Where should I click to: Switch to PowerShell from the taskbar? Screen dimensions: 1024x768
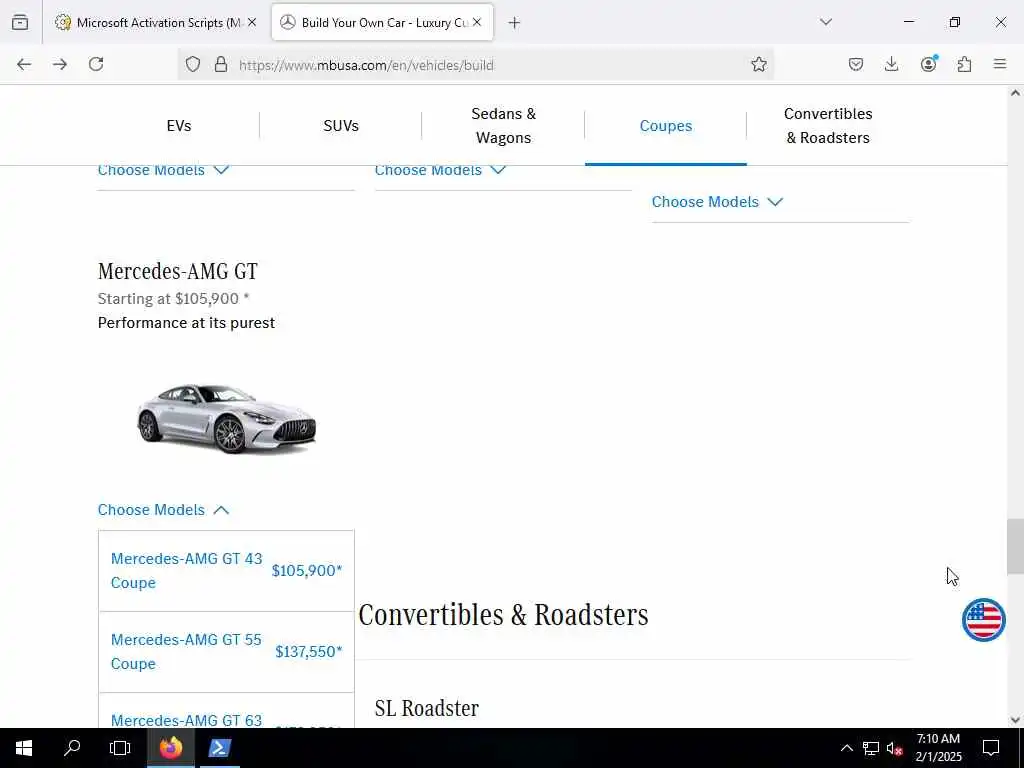(x=219, y=748)
